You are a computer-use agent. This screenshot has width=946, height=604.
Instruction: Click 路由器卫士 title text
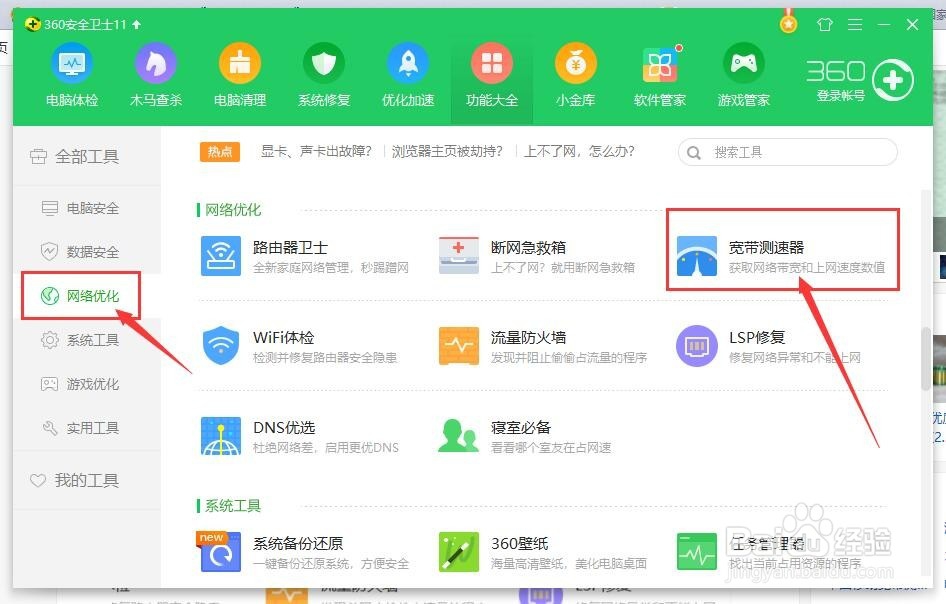(x=290, y=247)
